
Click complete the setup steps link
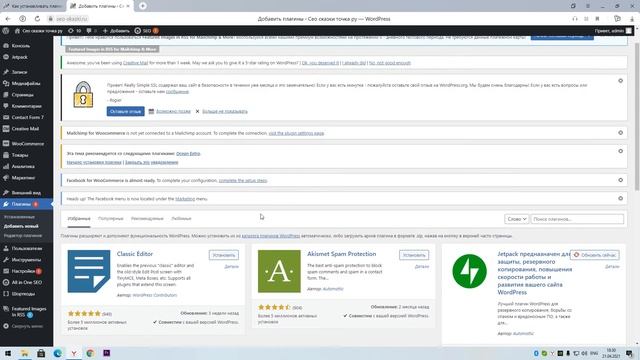pos(243,180)
